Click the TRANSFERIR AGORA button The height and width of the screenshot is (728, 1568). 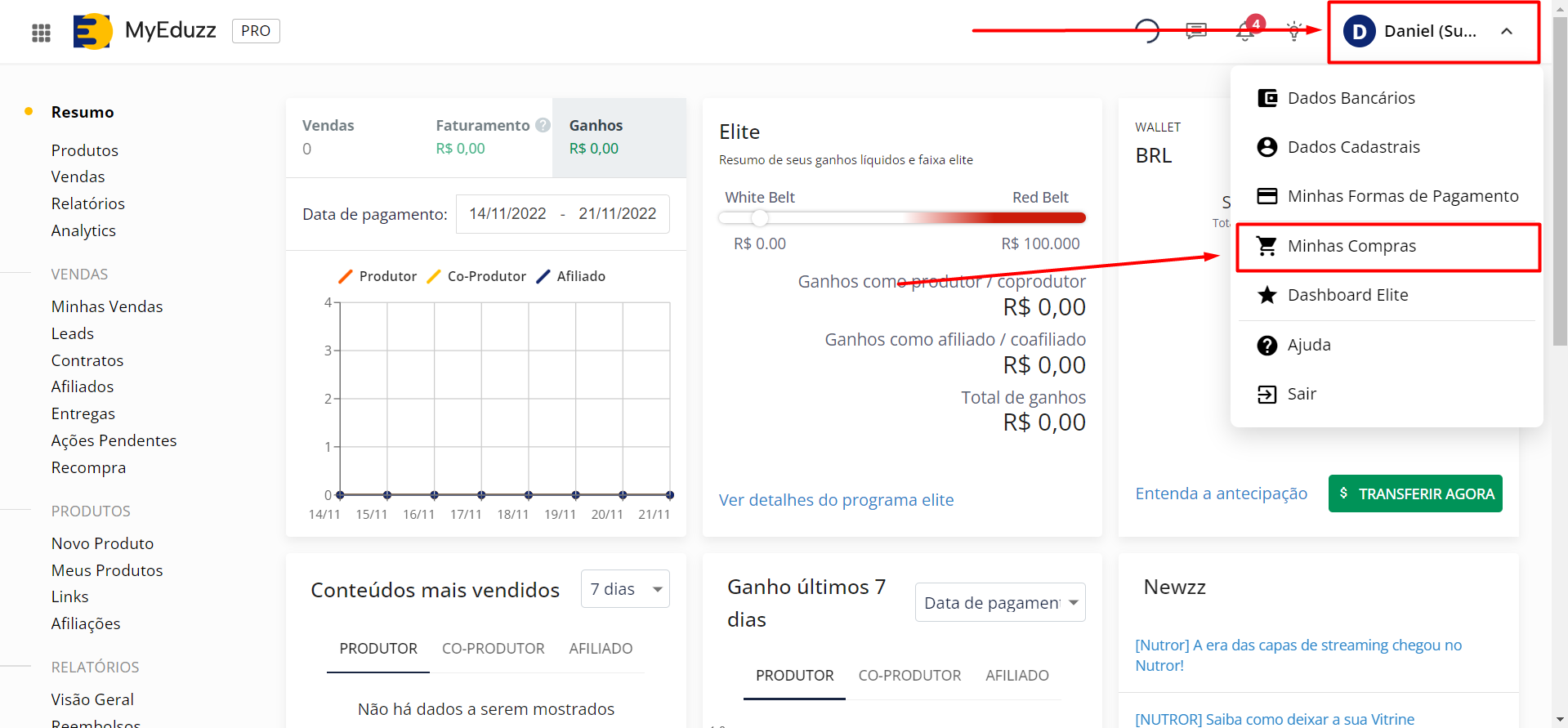1415,494
